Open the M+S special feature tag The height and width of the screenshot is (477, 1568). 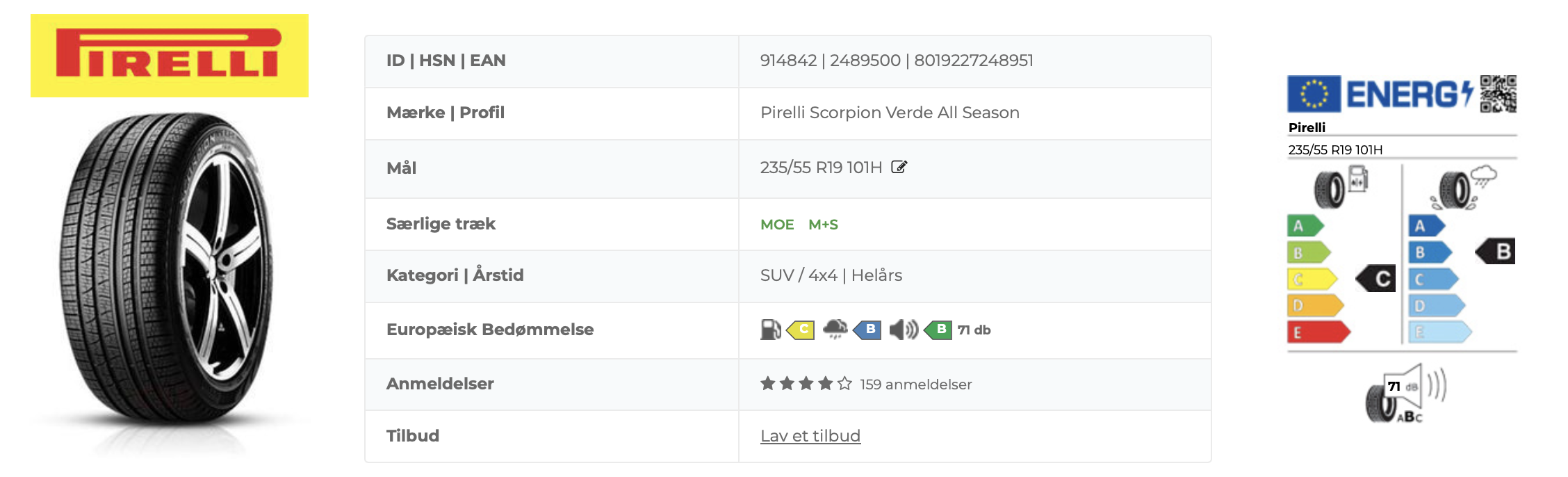pos(823,225)
